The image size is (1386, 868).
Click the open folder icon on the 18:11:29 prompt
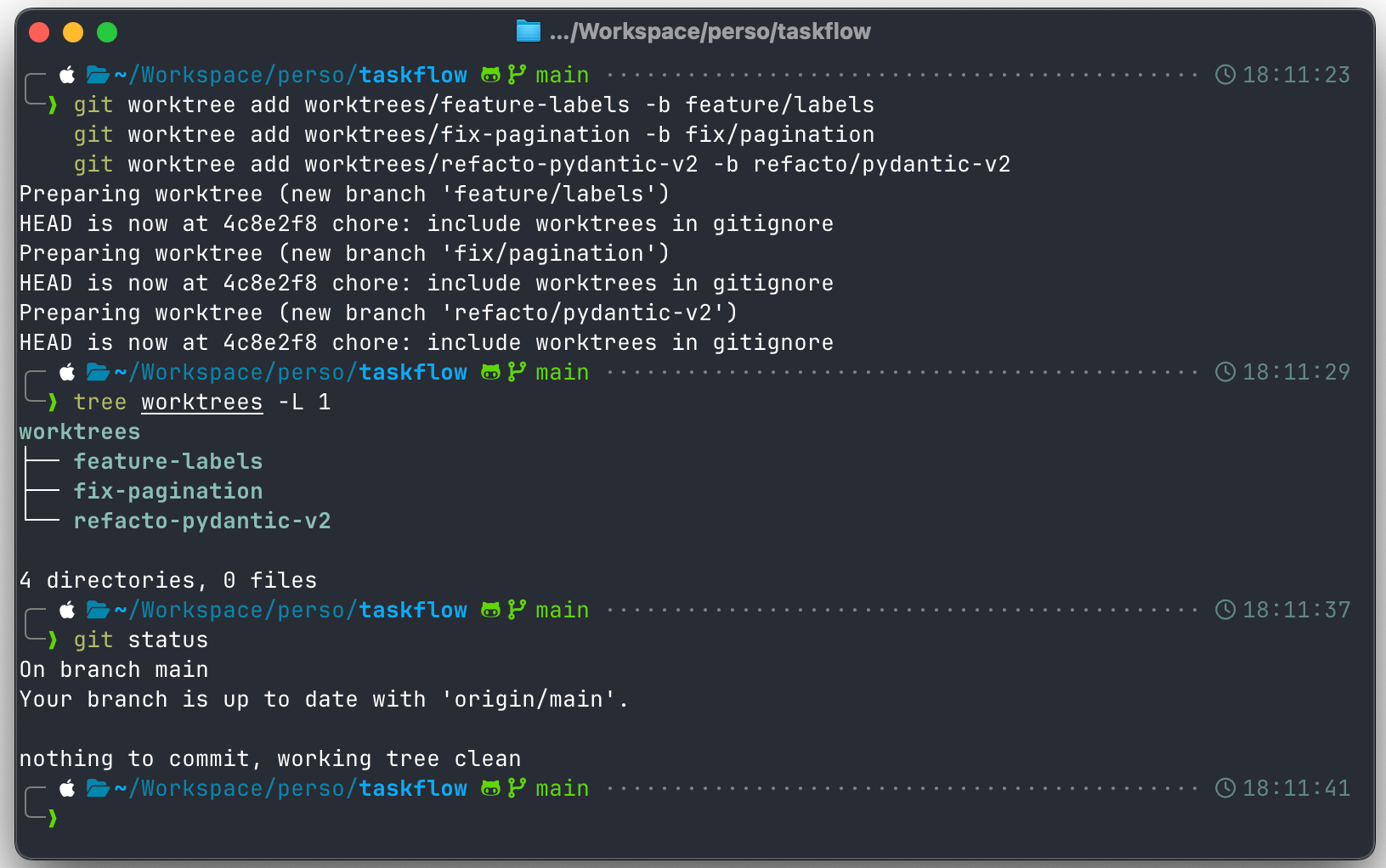(98, 372)
